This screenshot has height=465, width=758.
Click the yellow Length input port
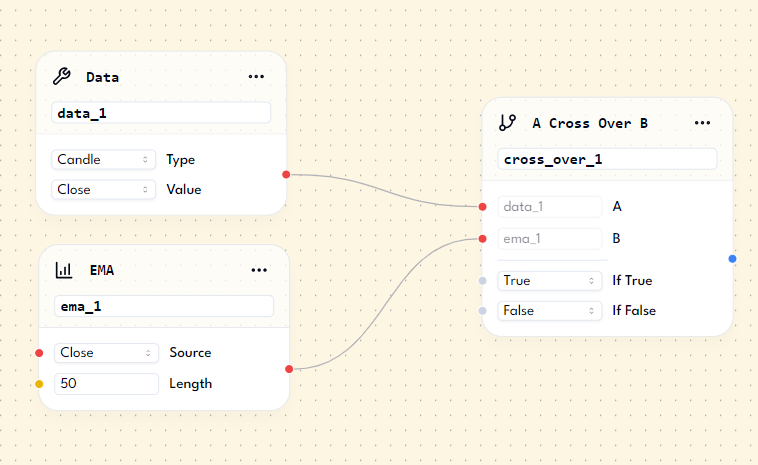point(39,383)
